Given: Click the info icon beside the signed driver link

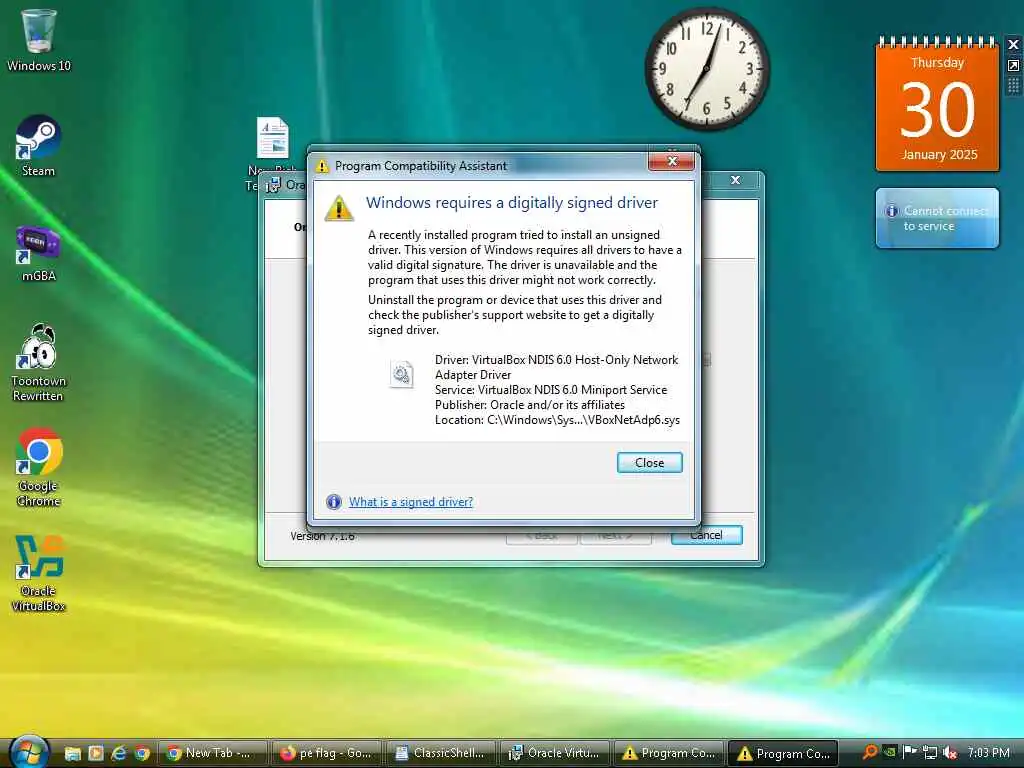Looking at the screenshot, I should (334, 502).
